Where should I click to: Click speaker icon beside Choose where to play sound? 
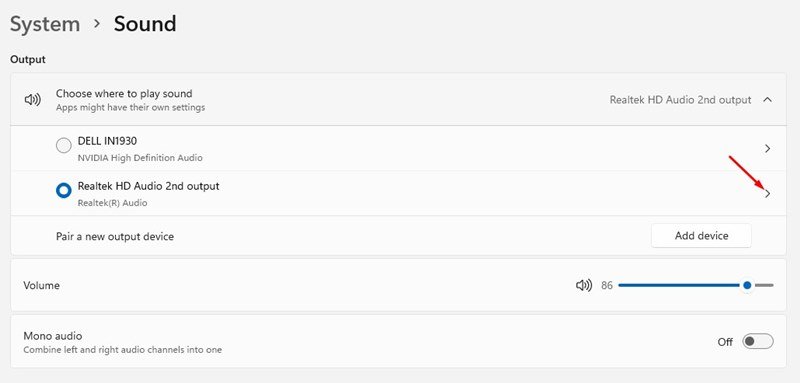(x=33, y=100)
